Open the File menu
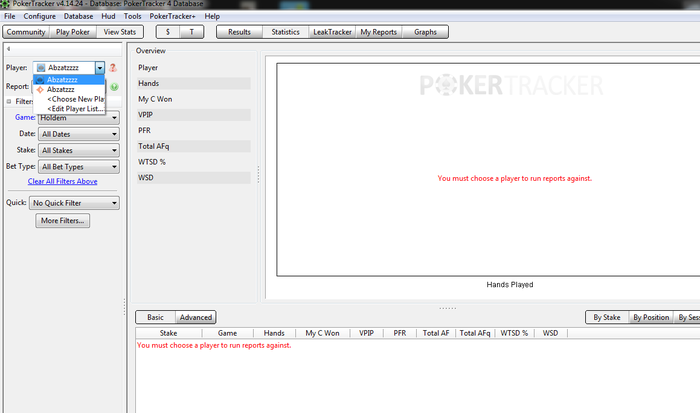The width and height of the screenshot is (700, 413). pos(10,16)
